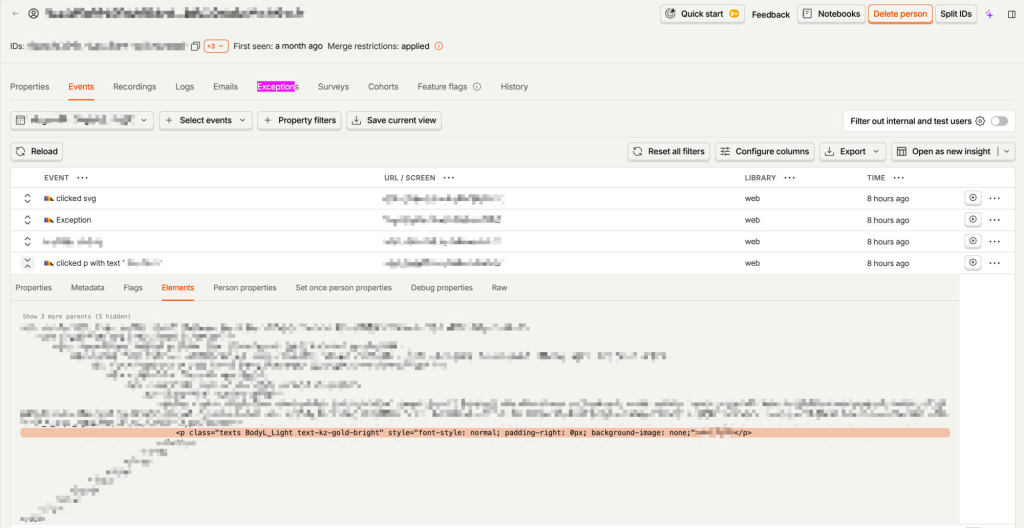Image resolution: width=1024 pixels, height=528 pixels.
Task: Open Configure columns
Action: 765,151
